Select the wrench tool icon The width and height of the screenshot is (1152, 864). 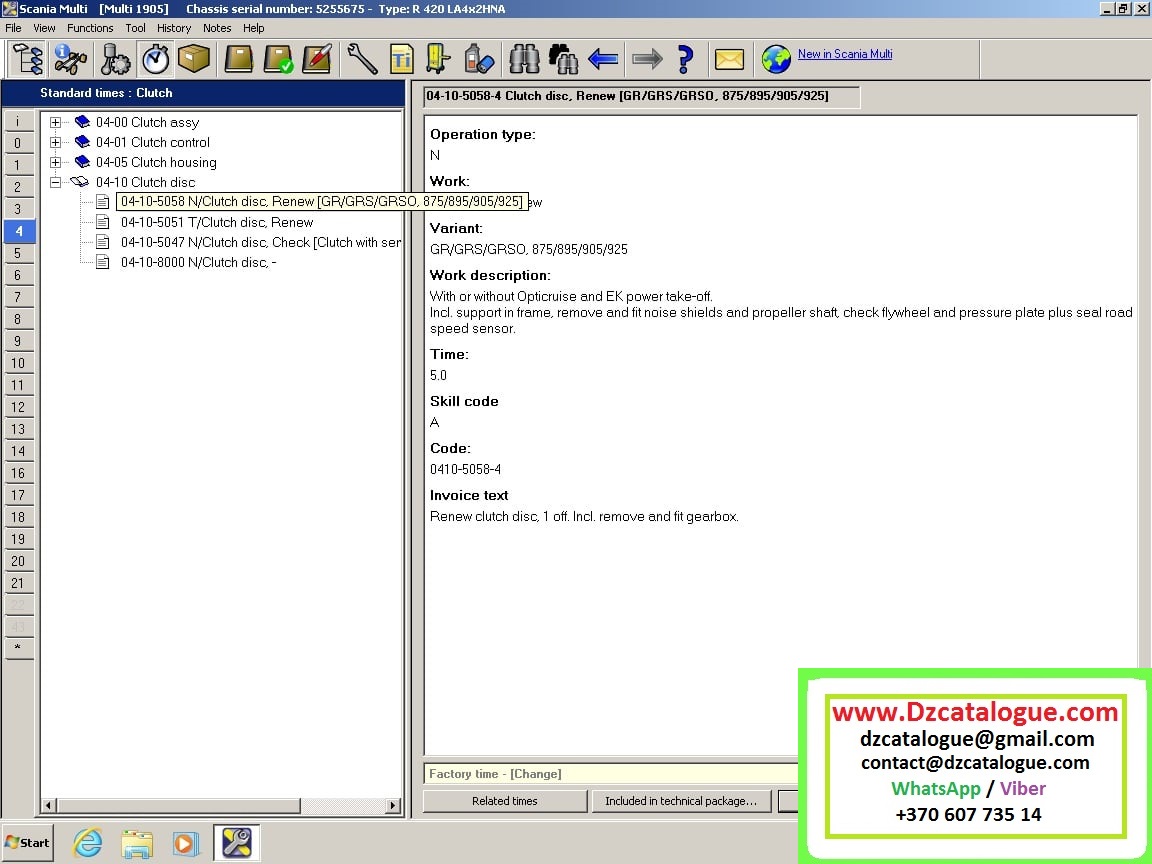(362, 60)
